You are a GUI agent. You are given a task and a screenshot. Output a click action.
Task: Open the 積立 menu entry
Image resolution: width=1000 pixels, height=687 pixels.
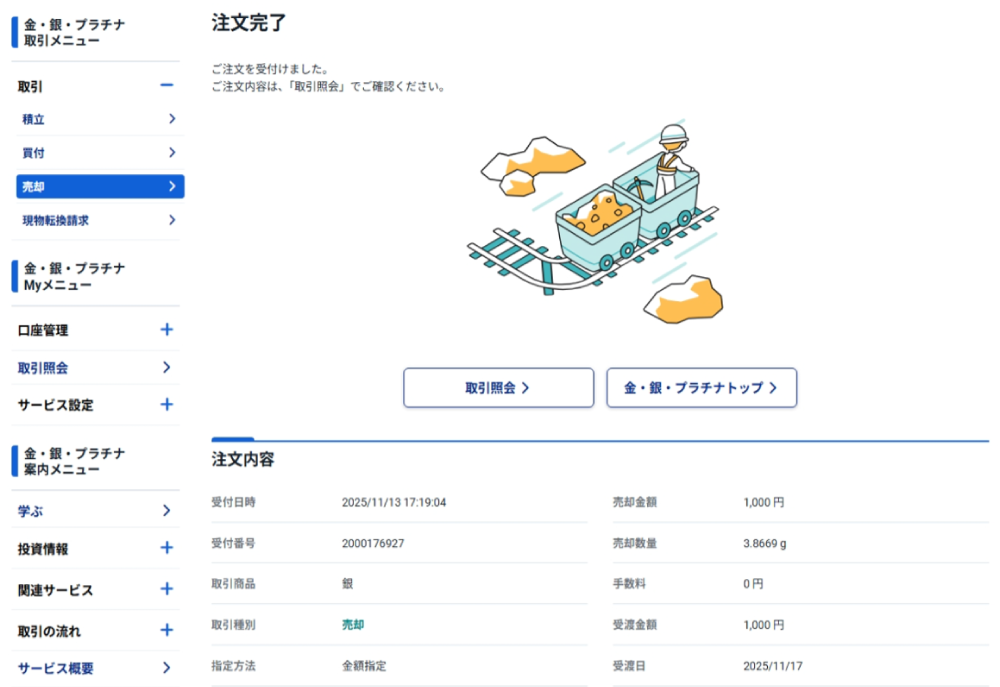(x=34, y=119)
